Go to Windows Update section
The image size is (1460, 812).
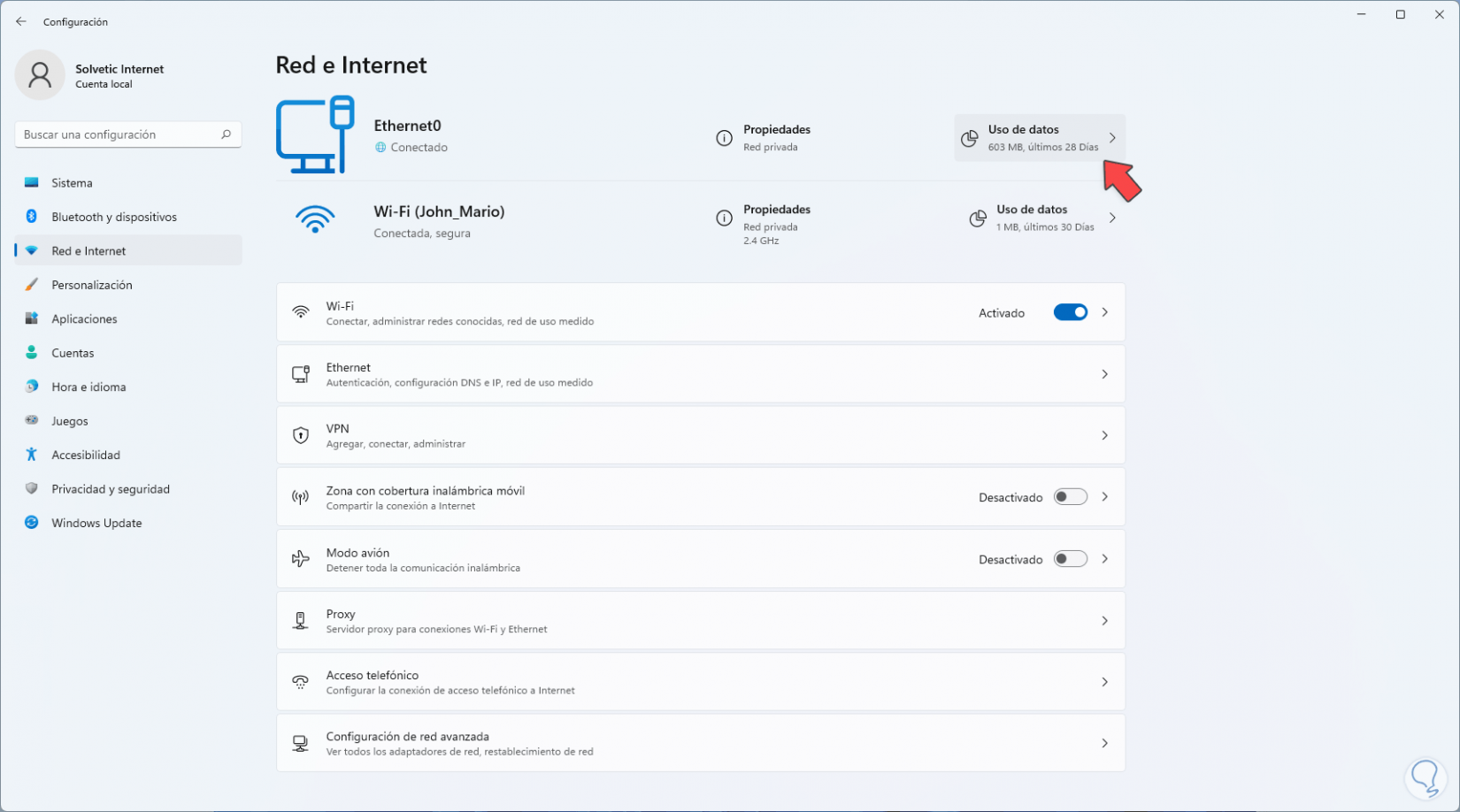[x=96, y=523]
